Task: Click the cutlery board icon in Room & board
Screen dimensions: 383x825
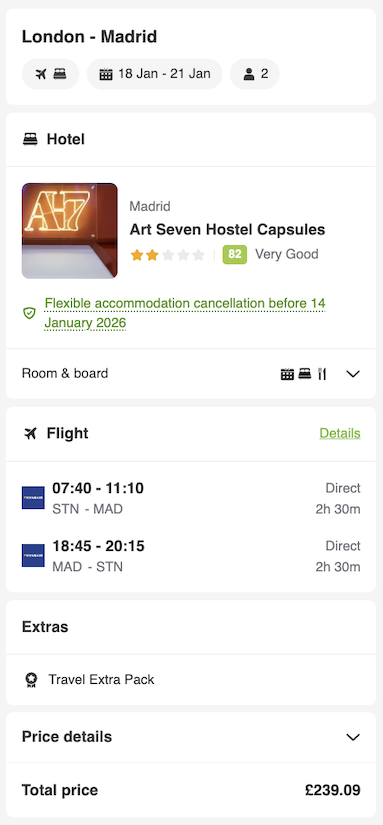Action: pos(322,374)
